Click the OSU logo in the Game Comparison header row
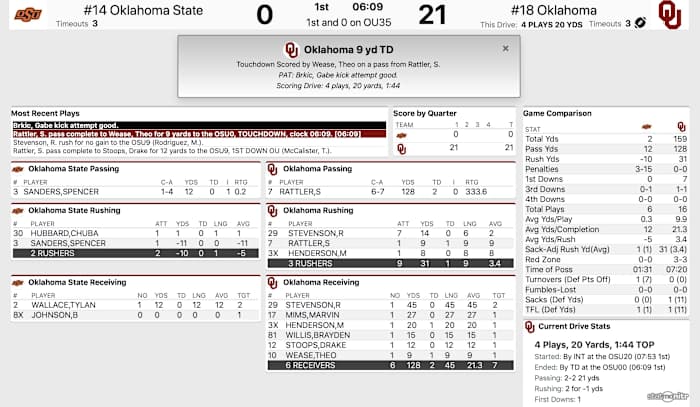The width and height of the screenshot is (700, 407). (x=645, y=128)
